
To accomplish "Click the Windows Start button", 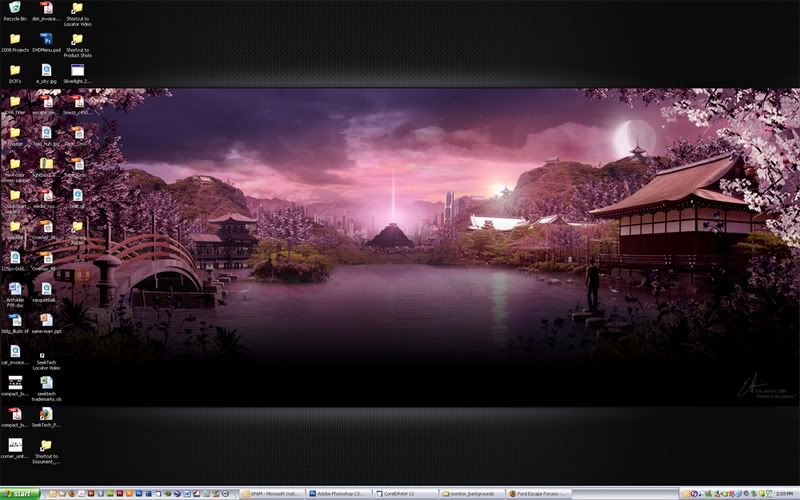I will point(20,494).
